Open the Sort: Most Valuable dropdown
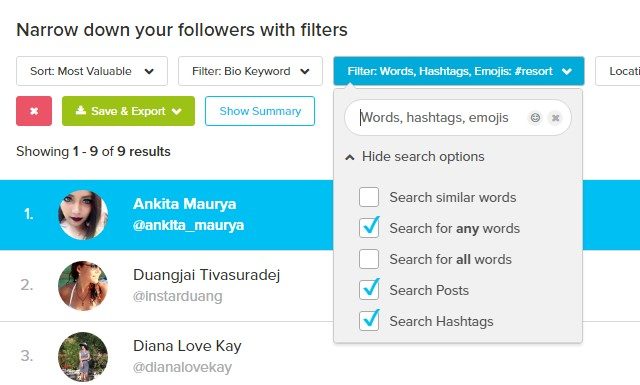 pos(92,71)
